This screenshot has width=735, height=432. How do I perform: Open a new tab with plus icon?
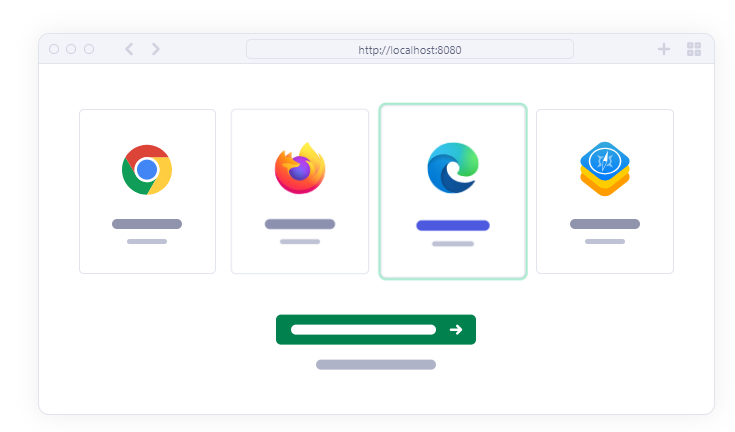click(664, 49)
